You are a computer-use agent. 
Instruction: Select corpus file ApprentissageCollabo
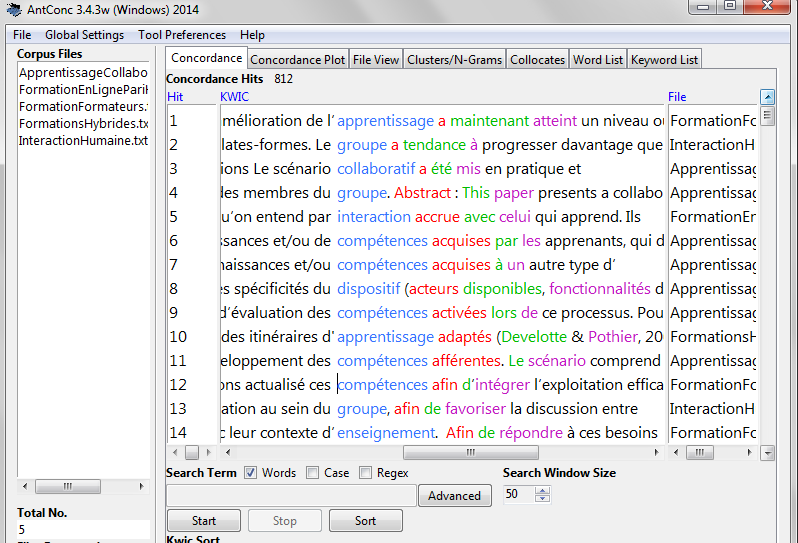tap(83, 73)
